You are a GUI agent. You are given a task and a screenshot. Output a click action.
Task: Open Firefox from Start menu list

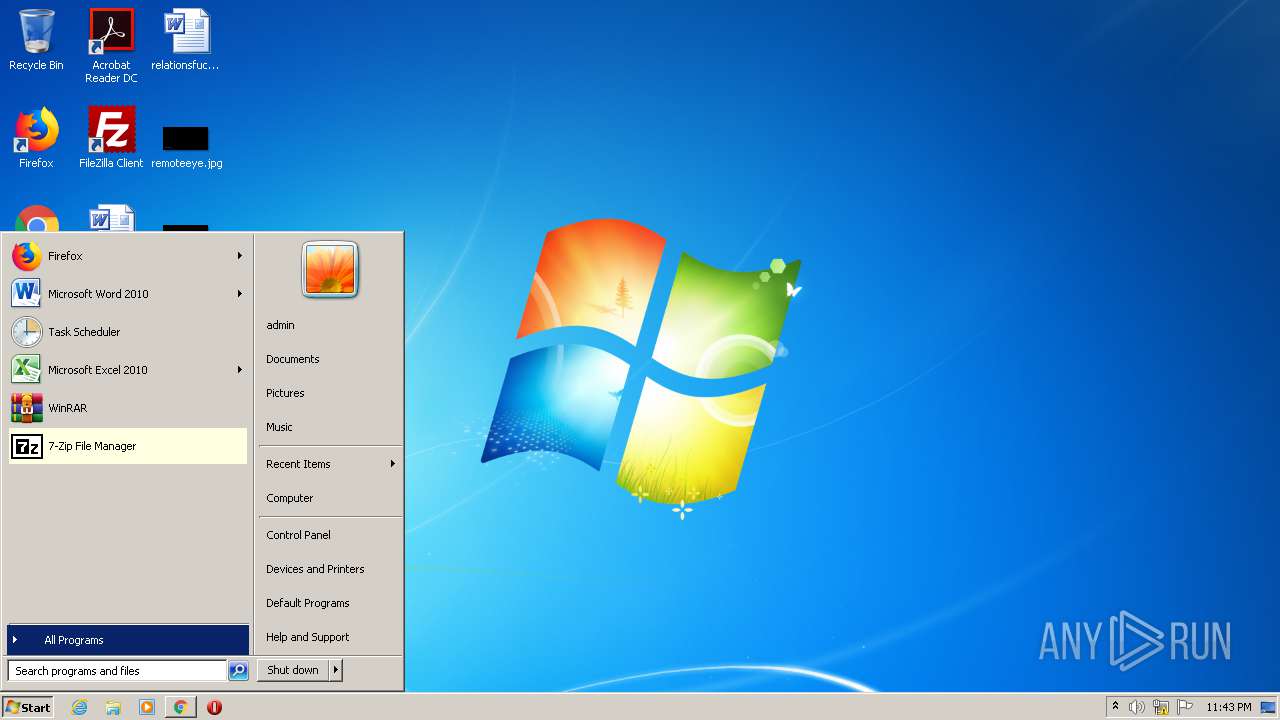coord(127,256)
